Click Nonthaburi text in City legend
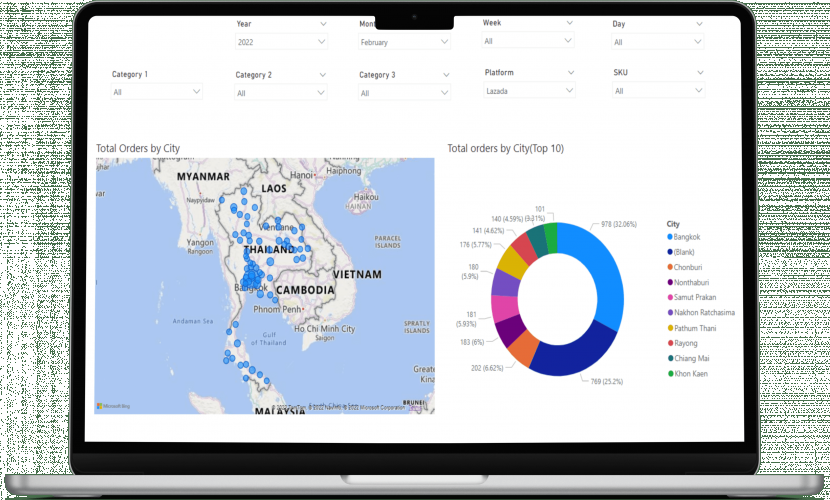The width and height of the screenshot is (830, 500). [691, 283]
